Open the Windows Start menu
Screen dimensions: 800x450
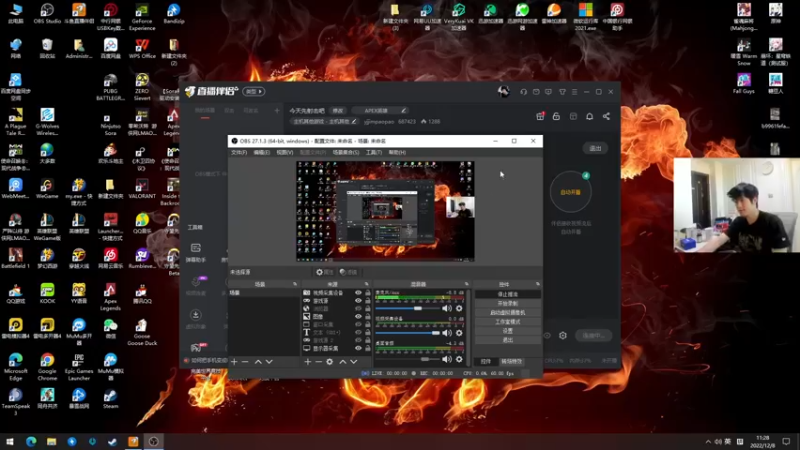pos(10,441)
